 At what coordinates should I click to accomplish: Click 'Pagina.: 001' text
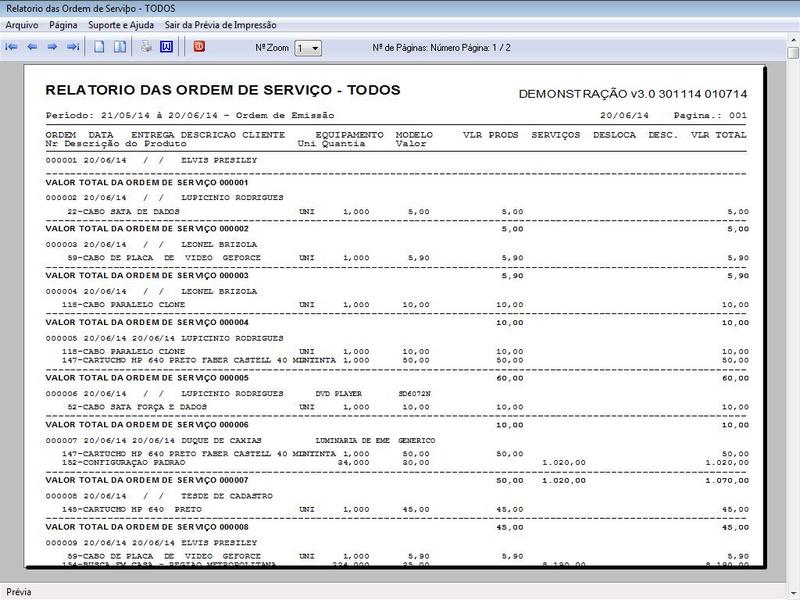[710, 115]
